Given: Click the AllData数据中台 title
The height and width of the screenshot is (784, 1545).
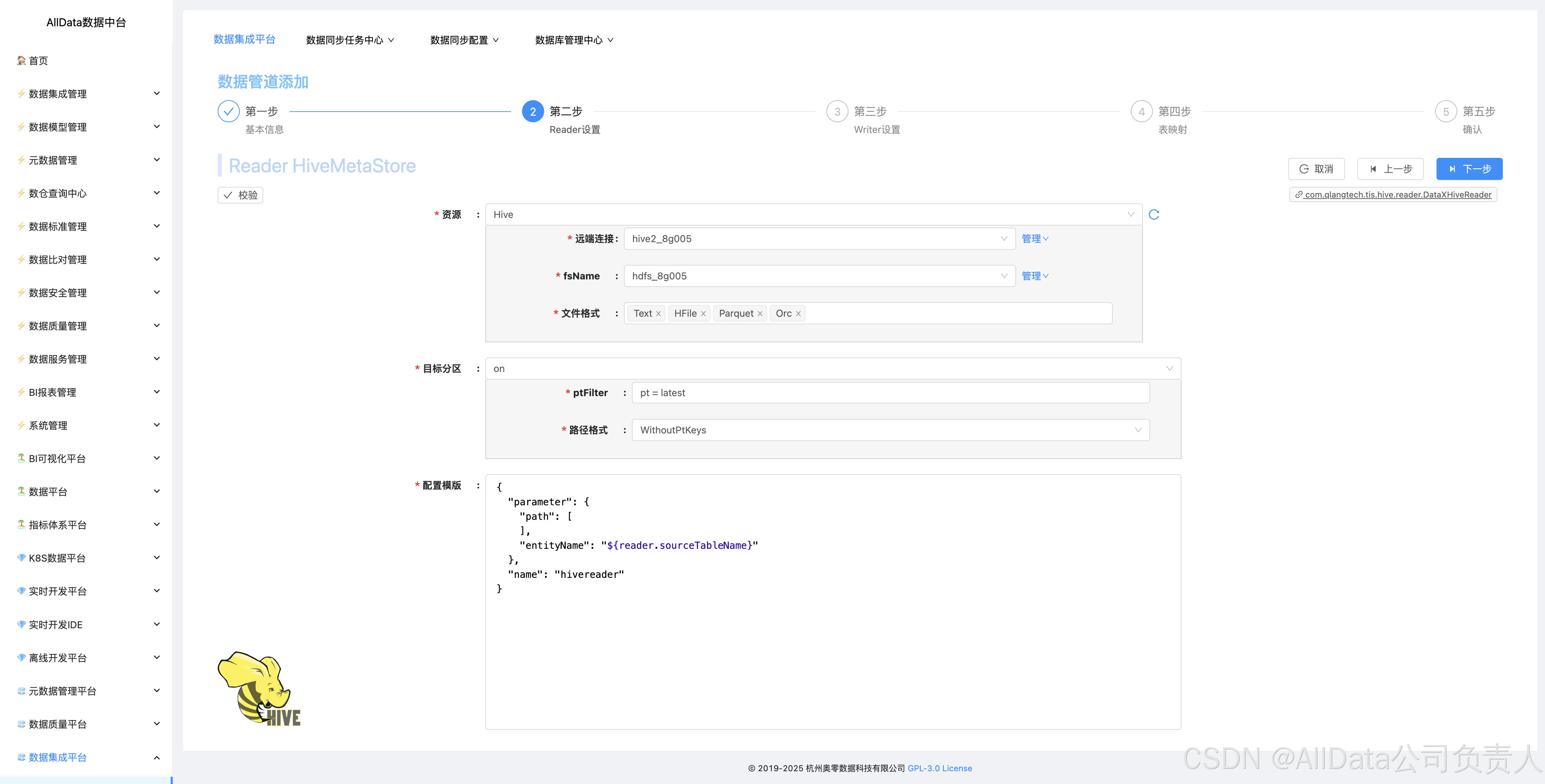Looking at the screenshot, I should tap(86, 22).
